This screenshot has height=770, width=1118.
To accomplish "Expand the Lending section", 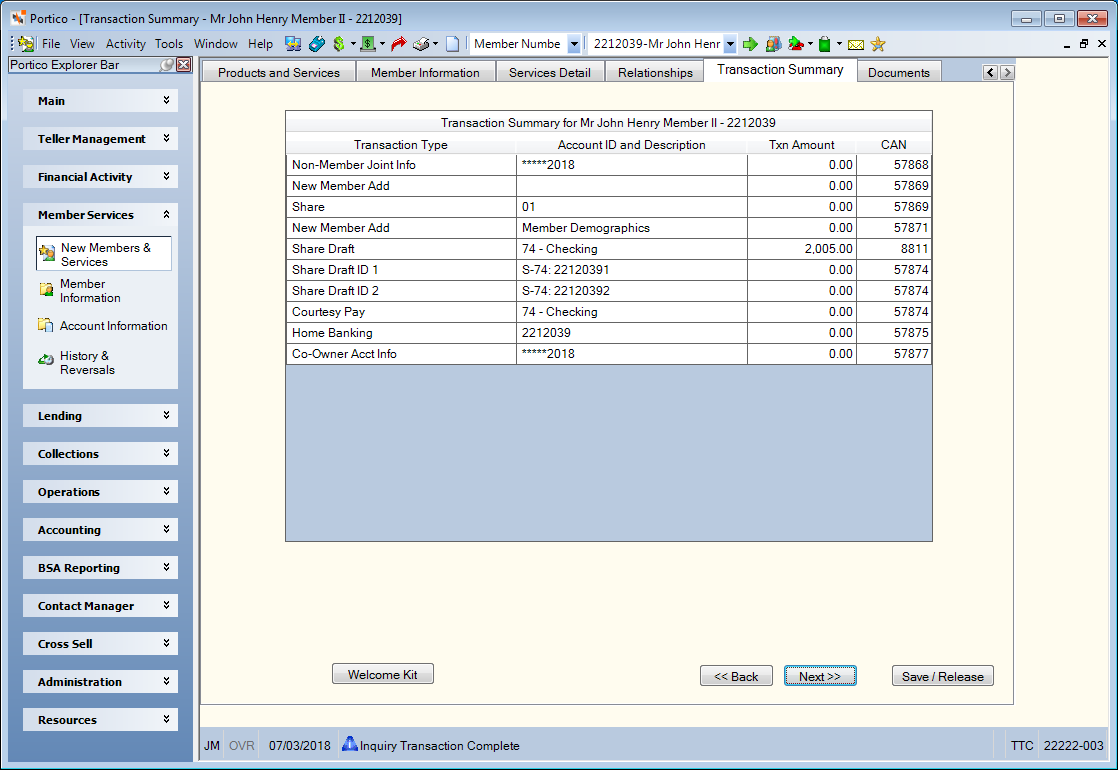I will click(101, 416).
